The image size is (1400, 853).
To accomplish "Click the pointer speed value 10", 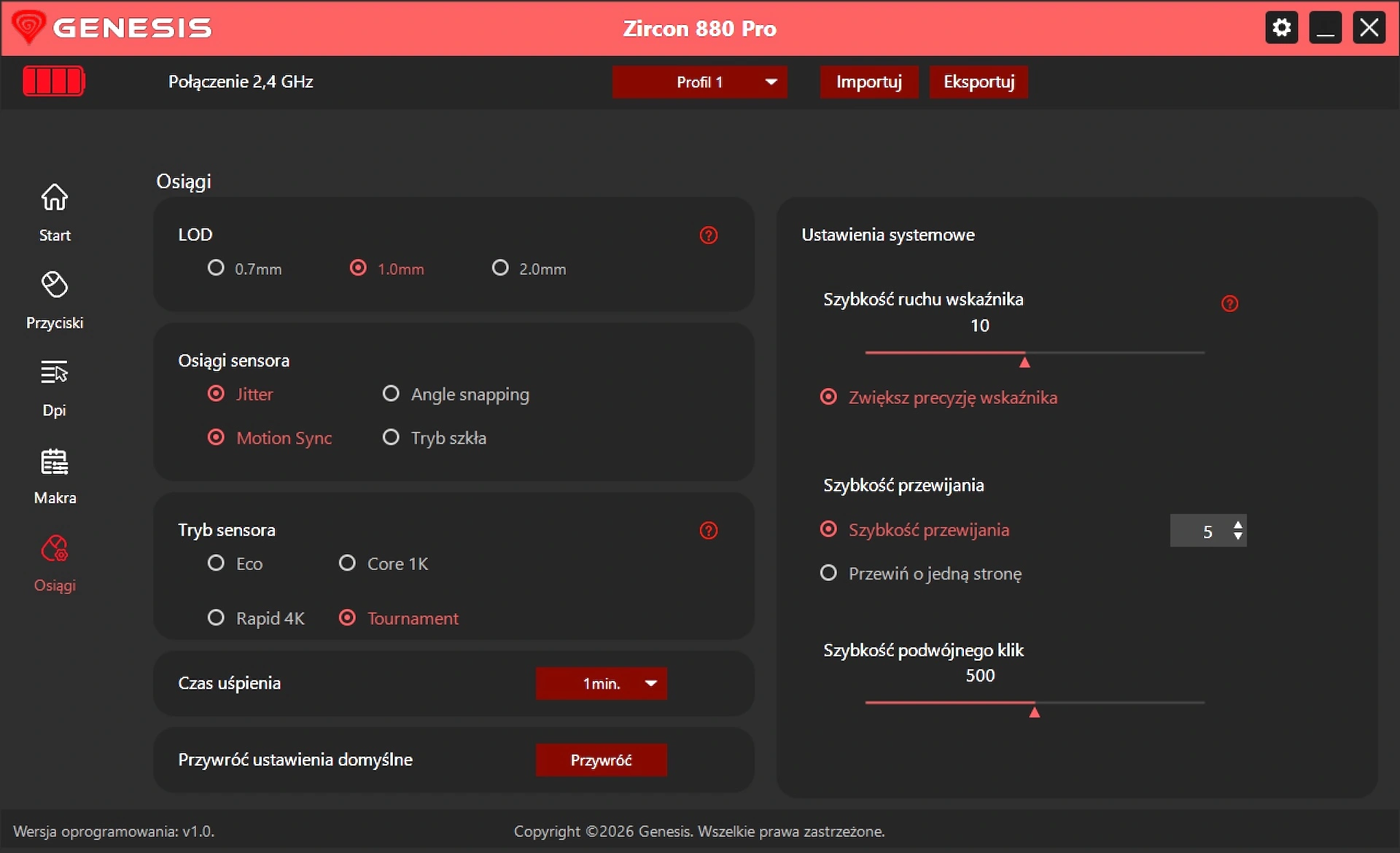I will pyautogui.click(x=980, y=325).
